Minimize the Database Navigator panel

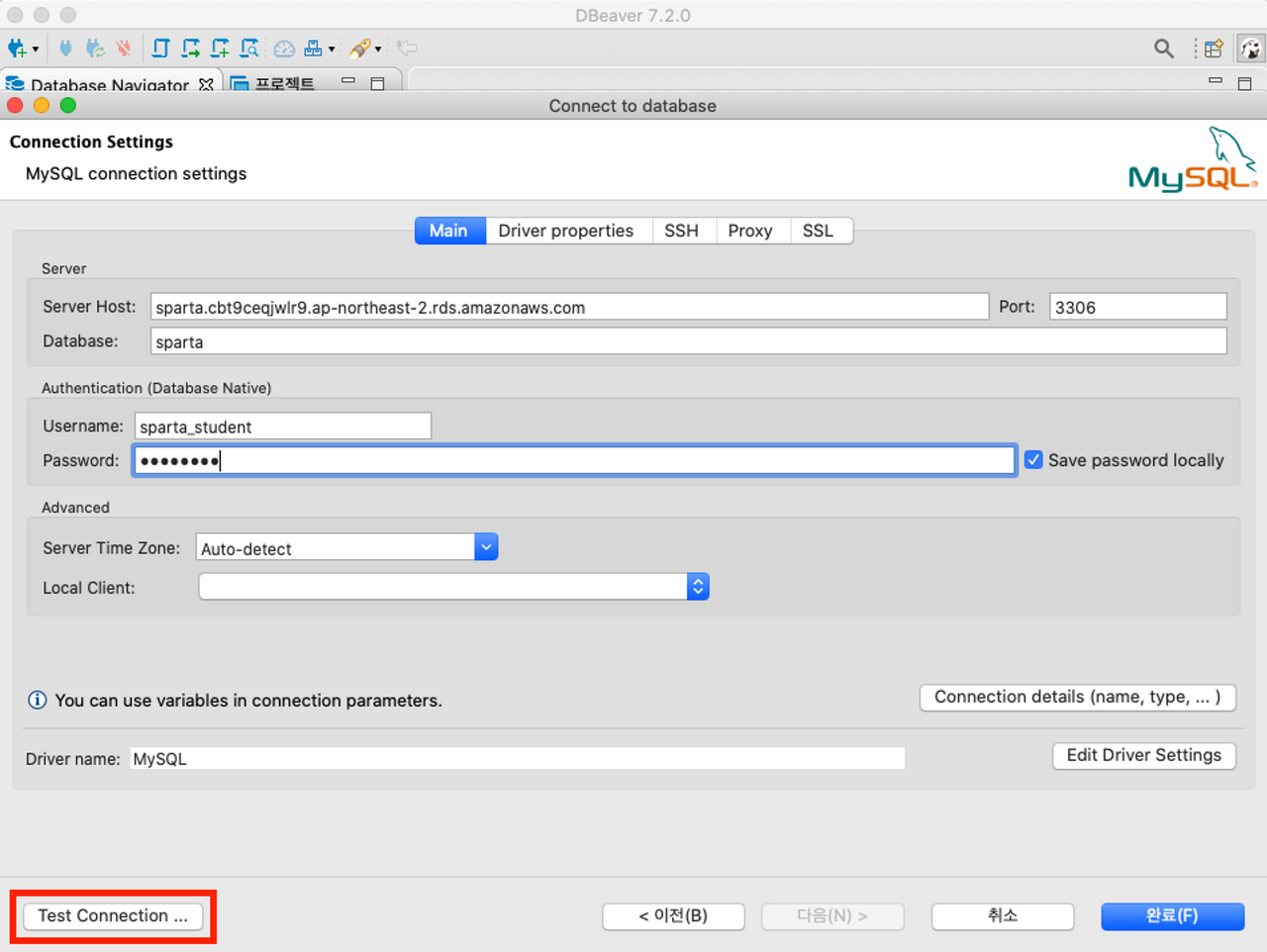[x=348, y=81]
